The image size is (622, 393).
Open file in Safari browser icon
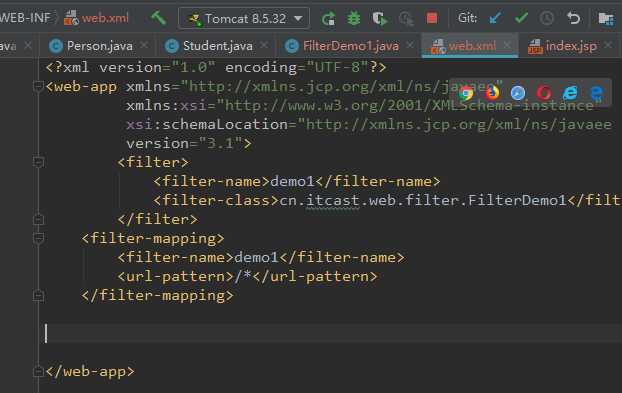click(518, 93)
